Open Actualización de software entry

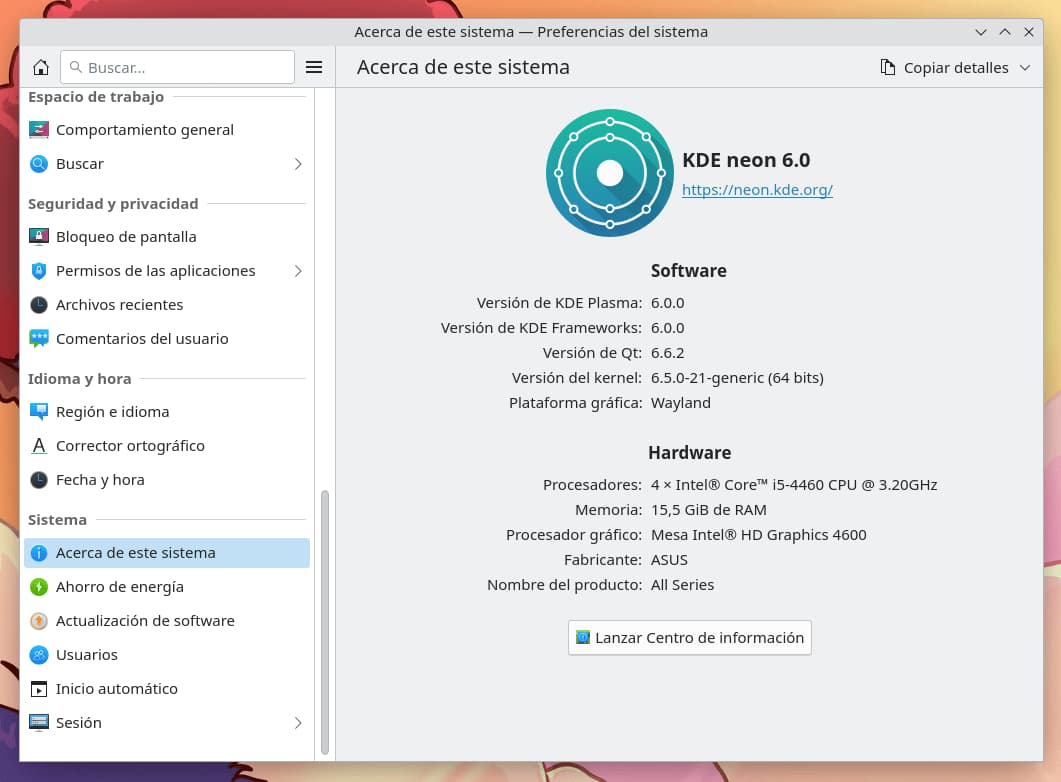point(166,620)
